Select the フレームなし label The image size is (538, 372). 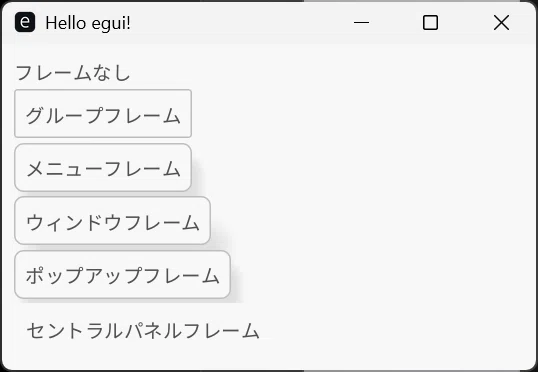coord(73,73)
